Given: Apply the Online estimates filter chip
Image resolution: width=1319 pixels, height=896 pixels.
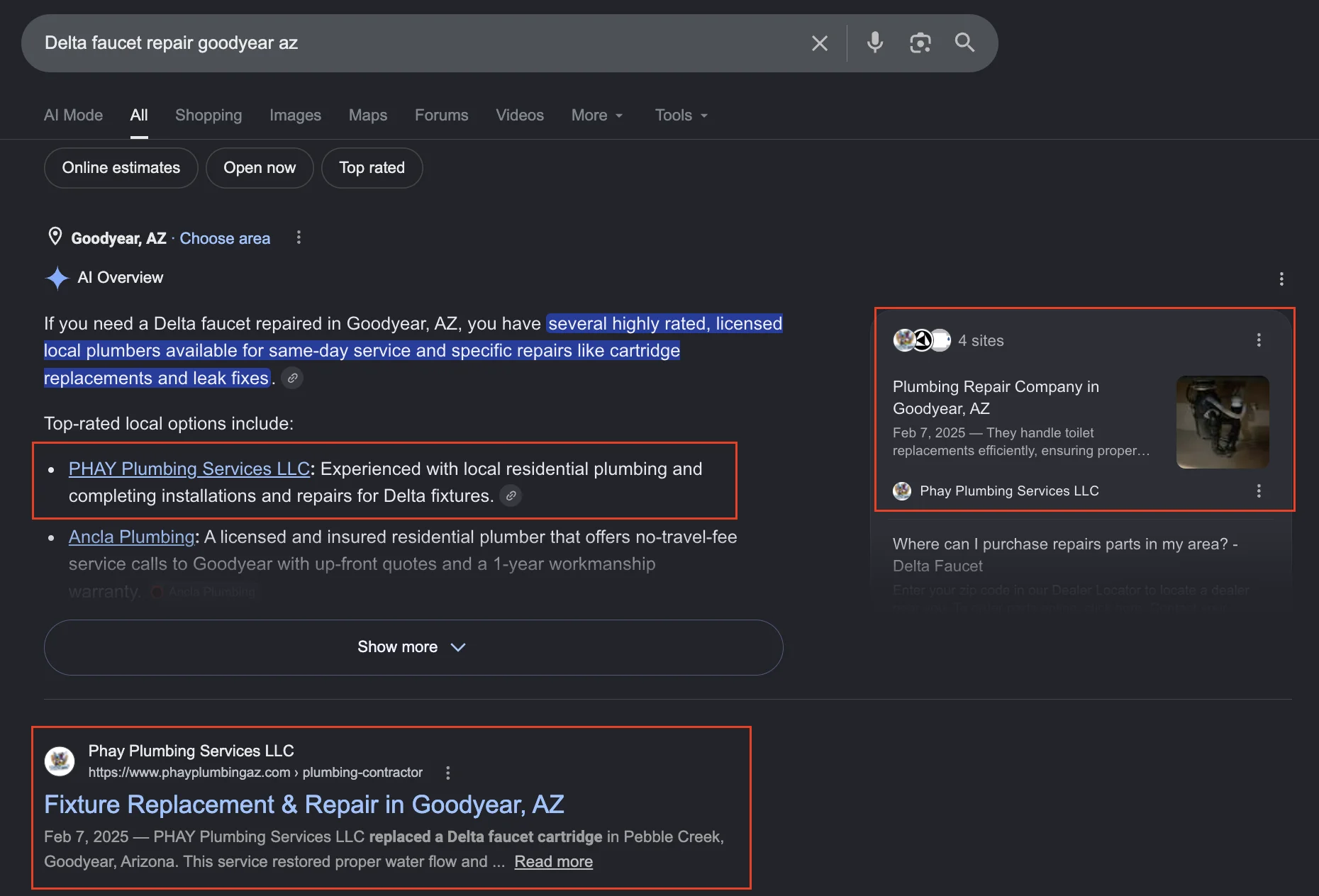Looking at the screenshot, I should pyautogui.click(x=121, y=168).
